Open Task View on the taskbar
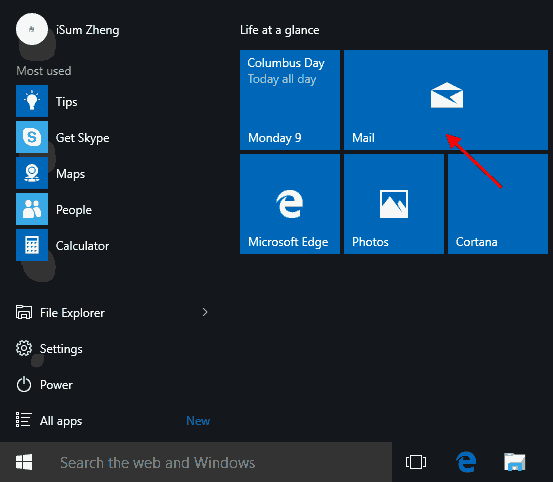Image resolution: width=553 pixels, height=482 pixels. coord(416,462)
